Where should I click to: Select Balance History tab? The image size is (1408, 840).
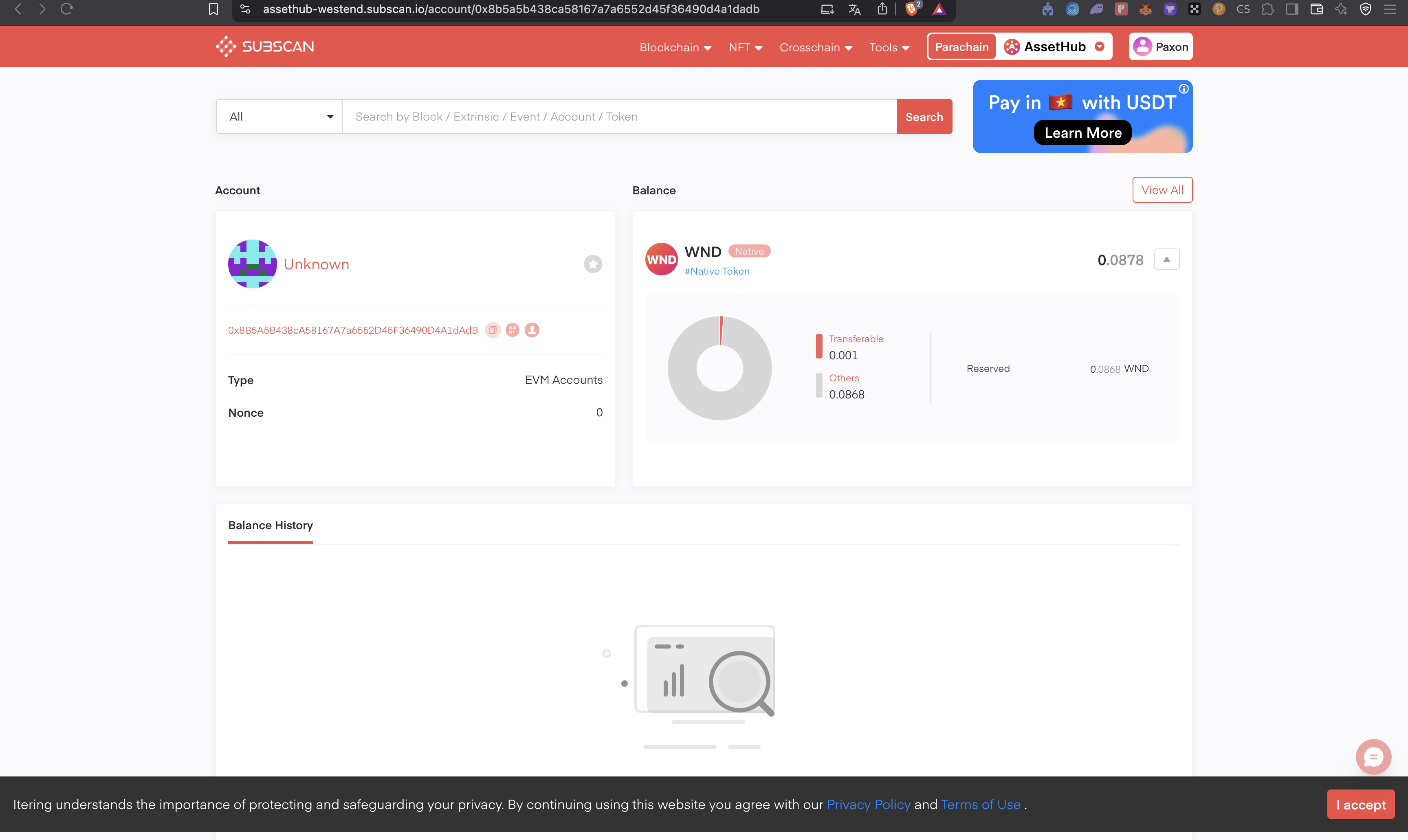pyautogui.click(x=271, y=525)
